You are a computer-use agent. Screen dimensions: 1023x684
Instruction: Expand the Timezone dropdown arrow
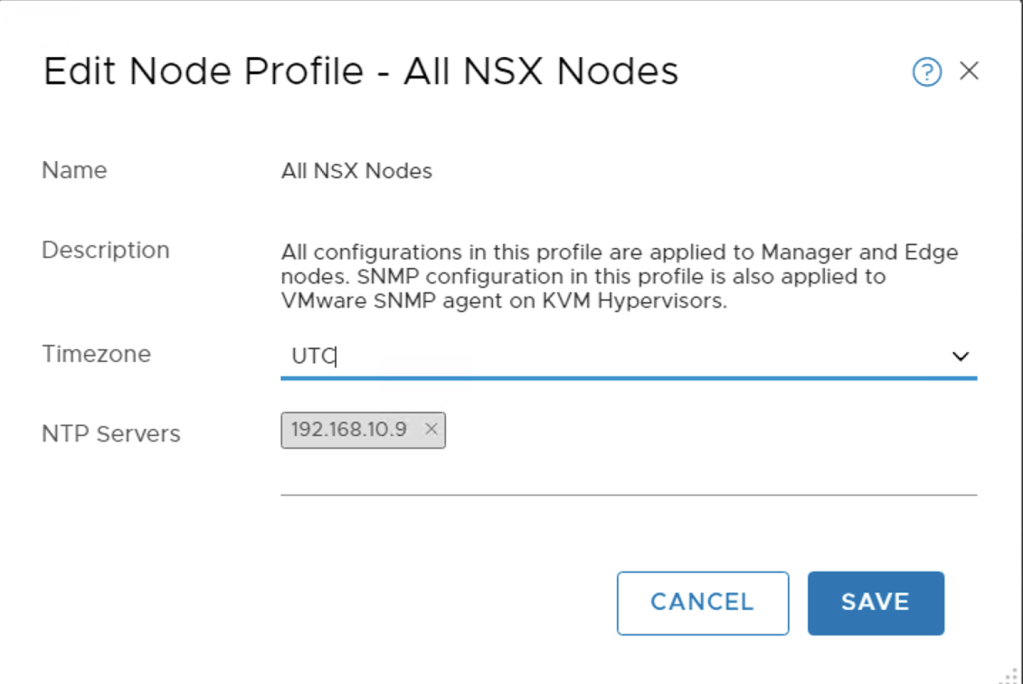click(961, 357)
